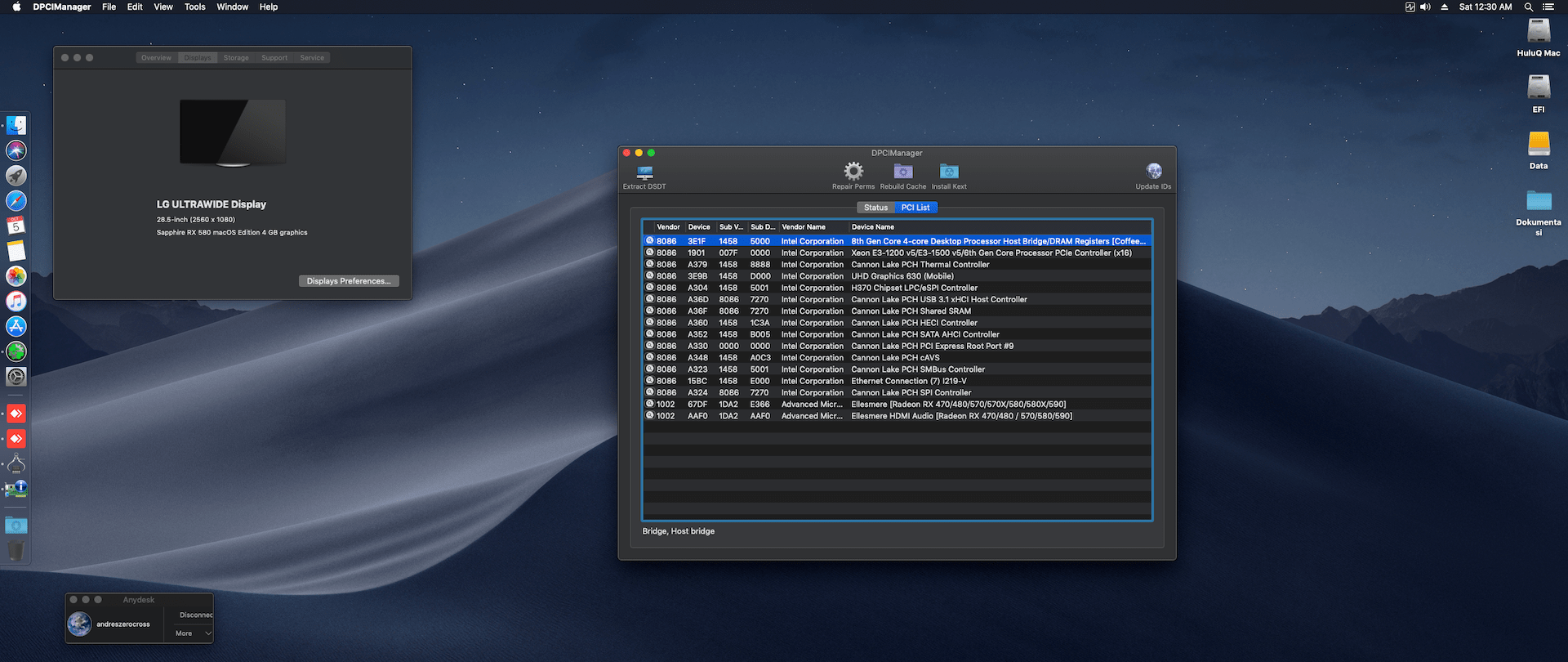Select the UHD Graphics 630 (Mobile) row
Image resolution: width=1568 pixels, height=662 pixels.
(x=897, y=276)
